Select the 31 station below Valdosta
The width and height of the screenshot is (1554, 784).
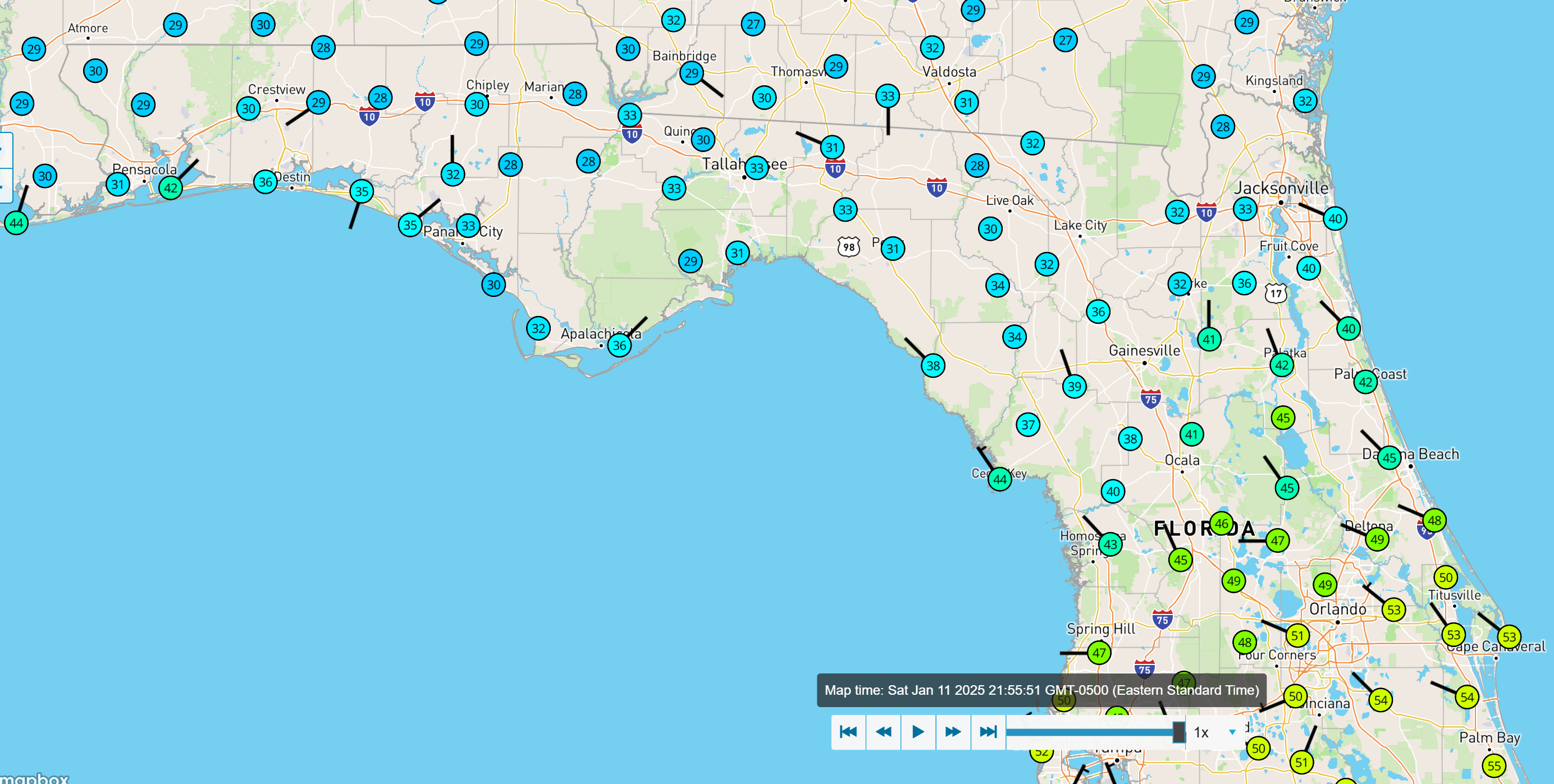click(x=966, y=103)
